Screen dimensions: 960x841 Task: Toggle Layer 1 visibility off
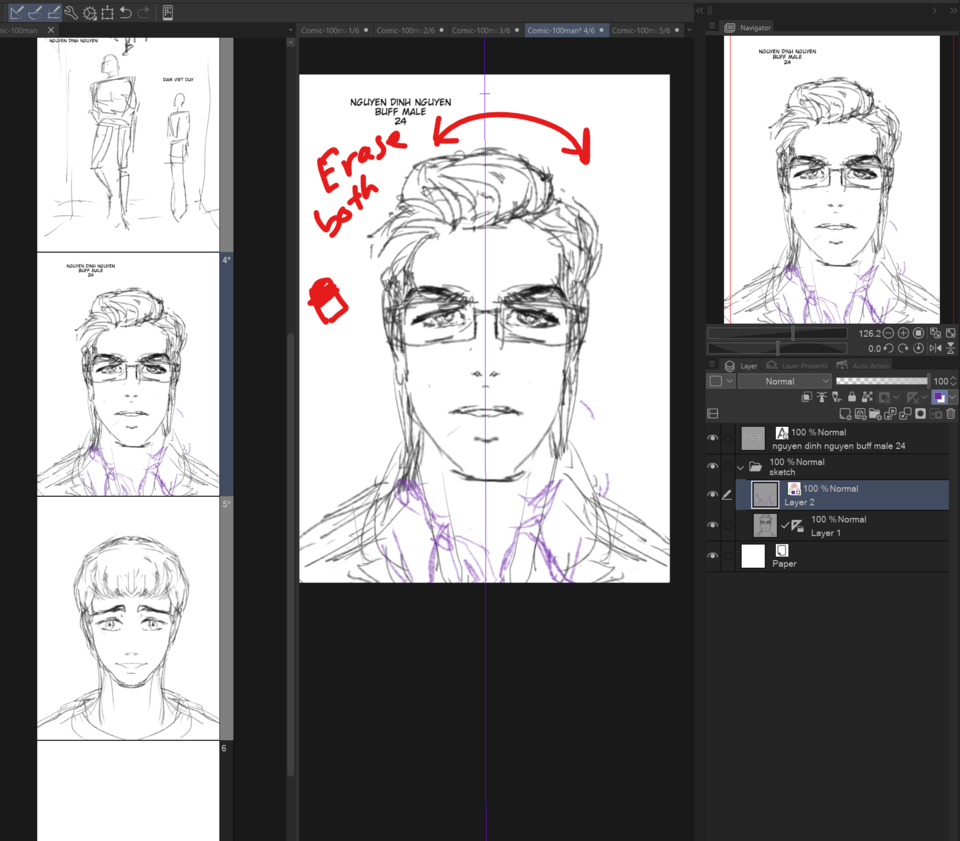click(x=714, y=525)
